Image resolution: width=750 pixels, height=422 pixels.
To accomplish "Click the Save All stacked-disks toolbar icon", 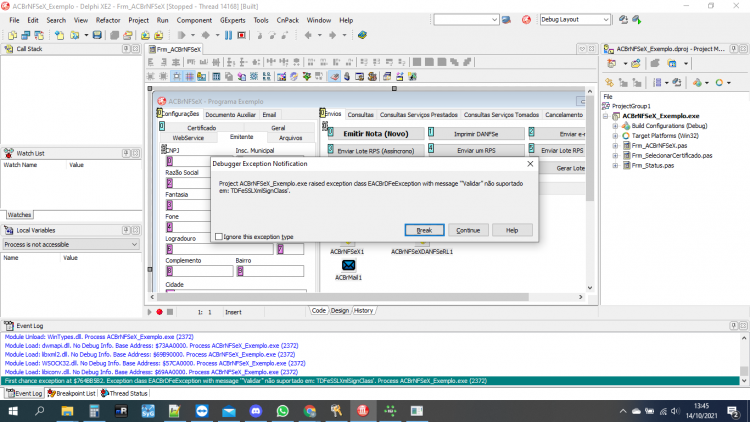I will tap(114, 35).
